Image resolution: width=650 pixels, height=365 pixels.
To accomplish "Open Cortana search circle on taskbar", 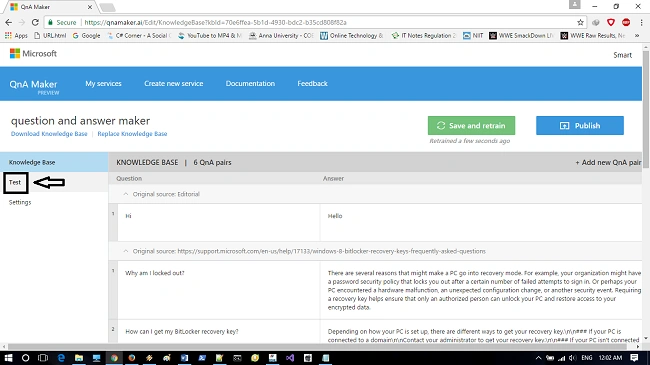I will tap(25, 358).
